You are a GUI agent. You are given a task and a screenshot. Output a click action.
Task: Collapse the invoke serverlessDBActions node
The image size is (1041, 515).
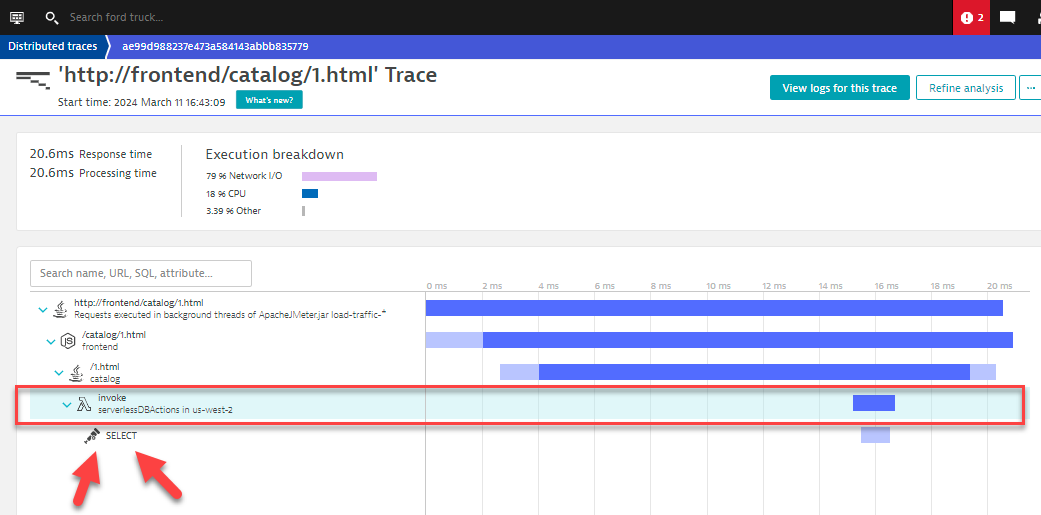67,405
